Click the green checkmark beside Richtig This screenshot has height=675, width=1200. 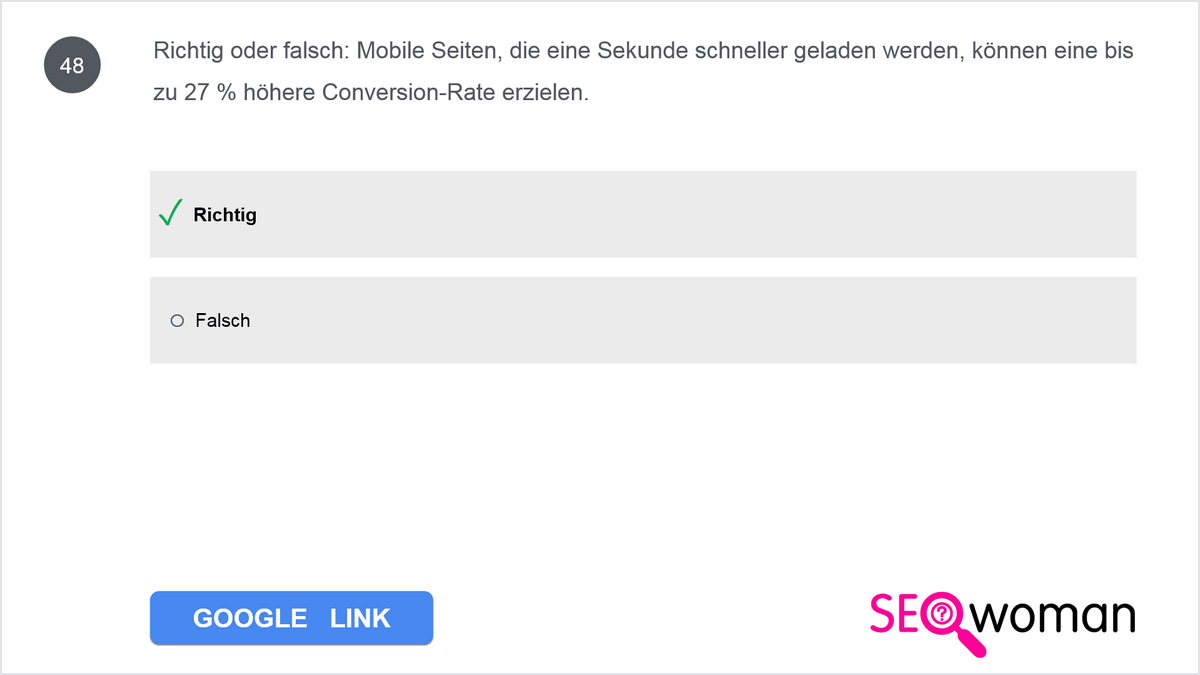coord(170,213)
